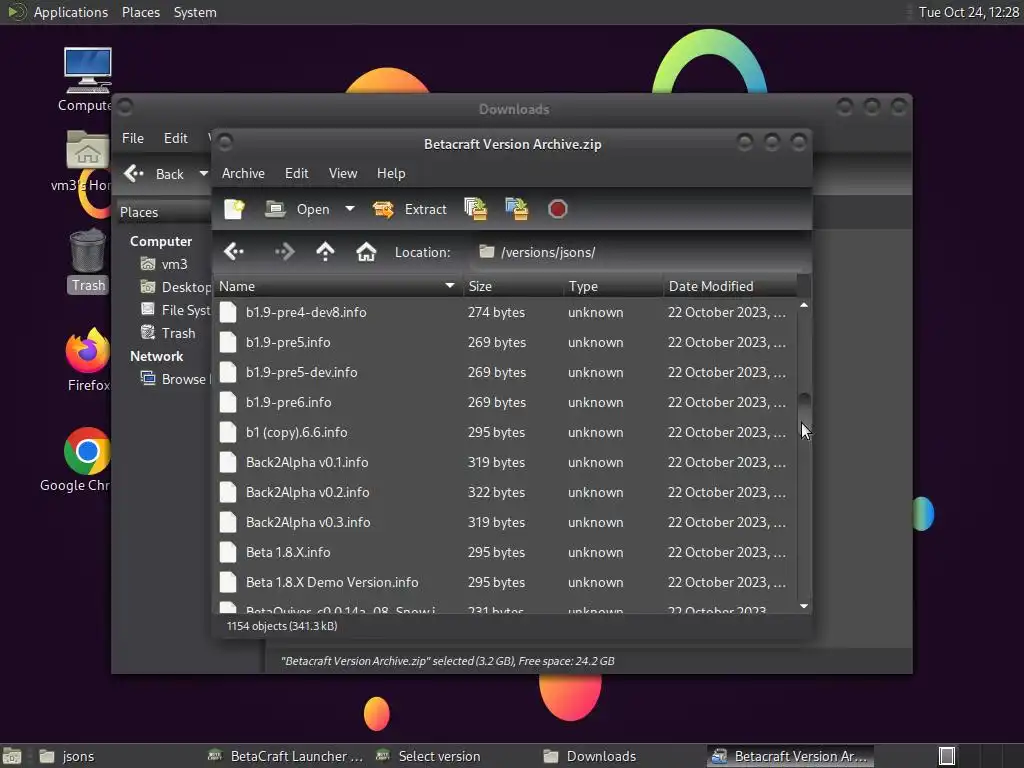Click file icon of Back2Alpha v0.2.info row
The width and height of the screenshot is (1024, 768).
[x=228, y=492]
